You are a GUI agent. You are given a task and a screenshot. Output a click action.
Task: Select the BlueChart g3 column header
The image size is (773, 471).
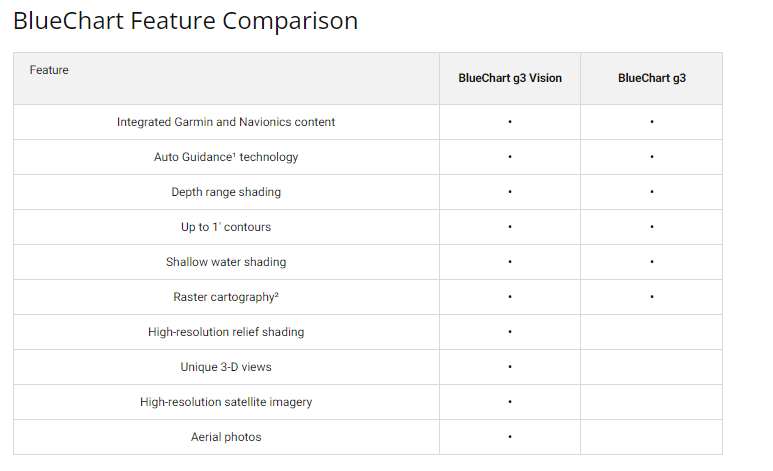pyautogui.click(x=652, y=78)
